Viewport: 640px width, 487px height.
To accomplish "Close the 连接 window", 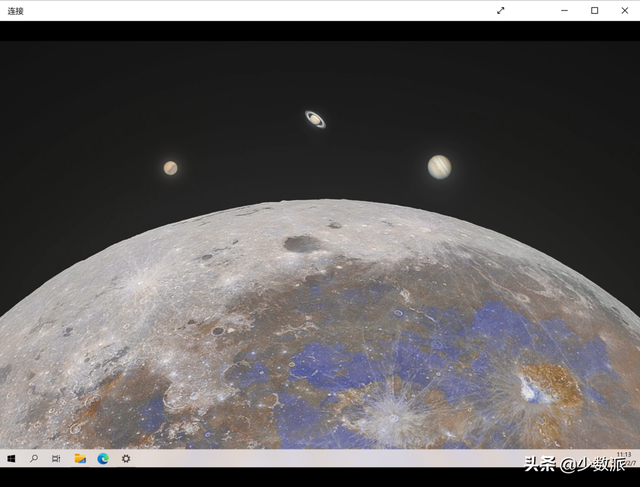I will click(625, 11).
